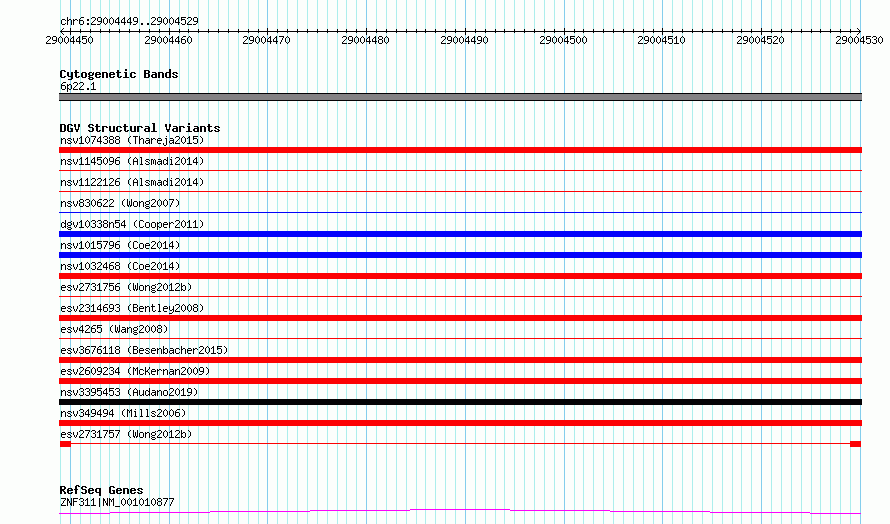The image size is (890, 524).
Task: Open variant nsv1145096 (Alsmadi2014)
Action: [132, 161]
